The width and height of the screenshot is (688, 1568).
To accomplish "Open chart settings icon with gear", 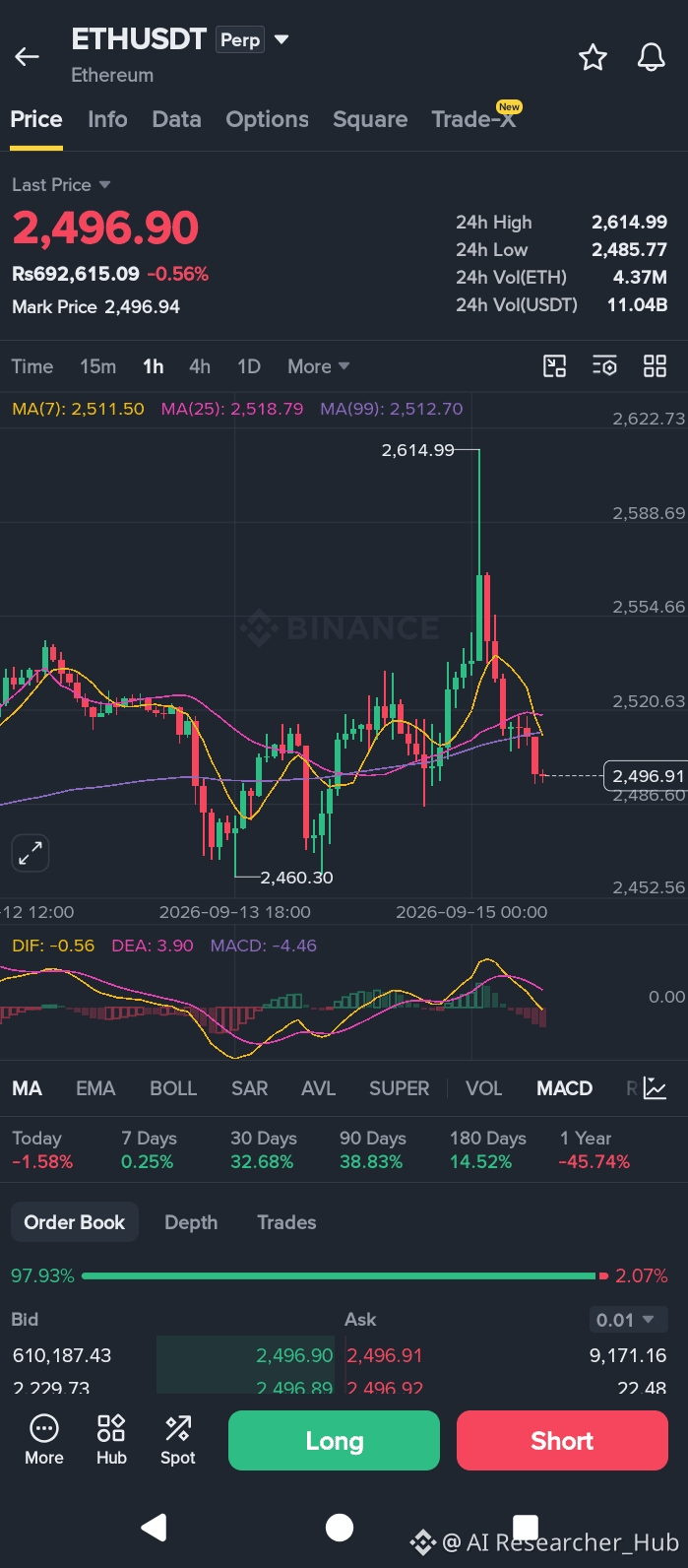I will 604,366.
